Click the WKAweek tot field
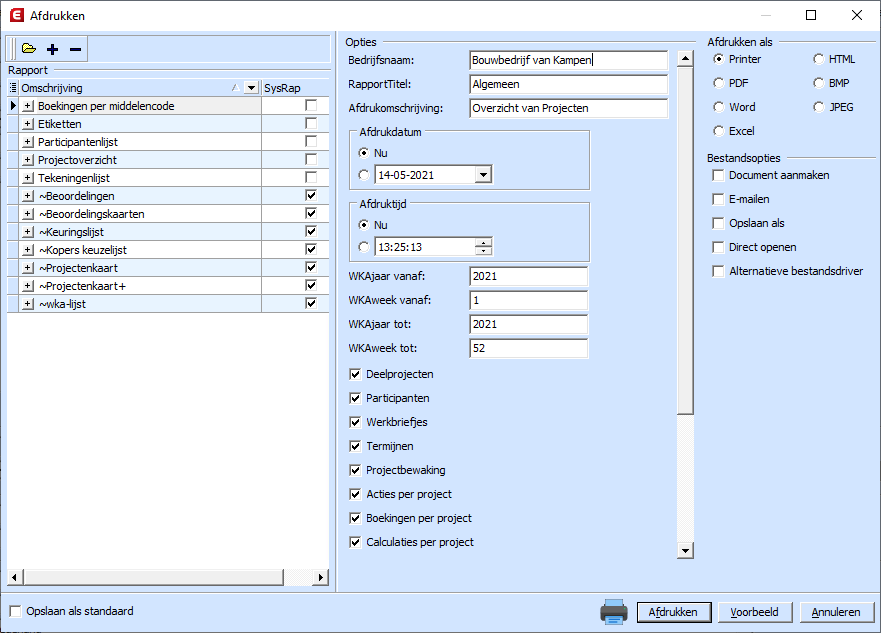 [x=529, y=348]
